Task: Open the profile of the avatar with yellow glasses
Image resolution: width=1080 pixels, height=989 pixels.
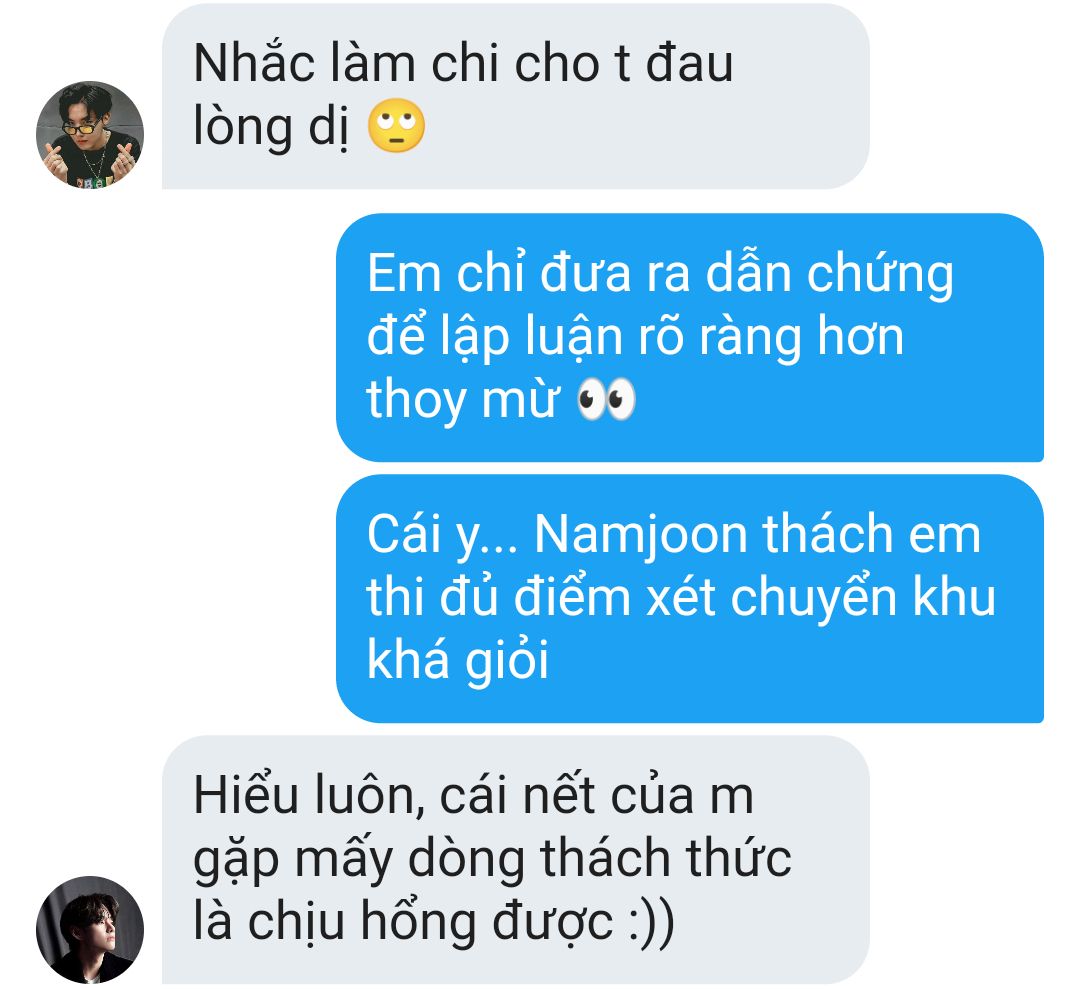Action: (x=90, y=135)
